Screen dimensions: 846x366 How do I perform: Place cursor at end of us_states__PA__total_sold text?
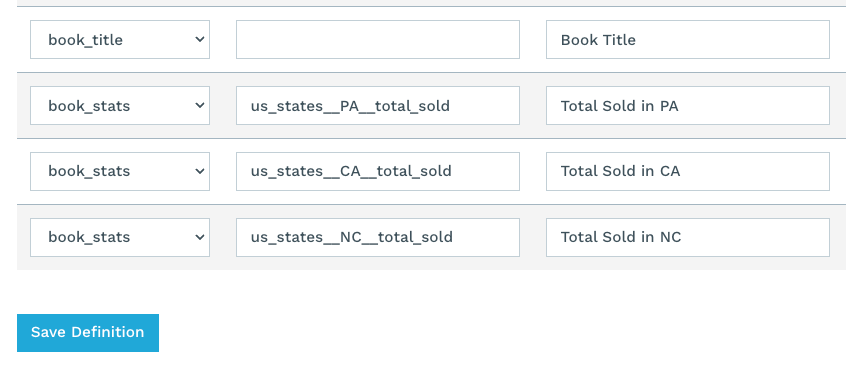tap(451, 106)
